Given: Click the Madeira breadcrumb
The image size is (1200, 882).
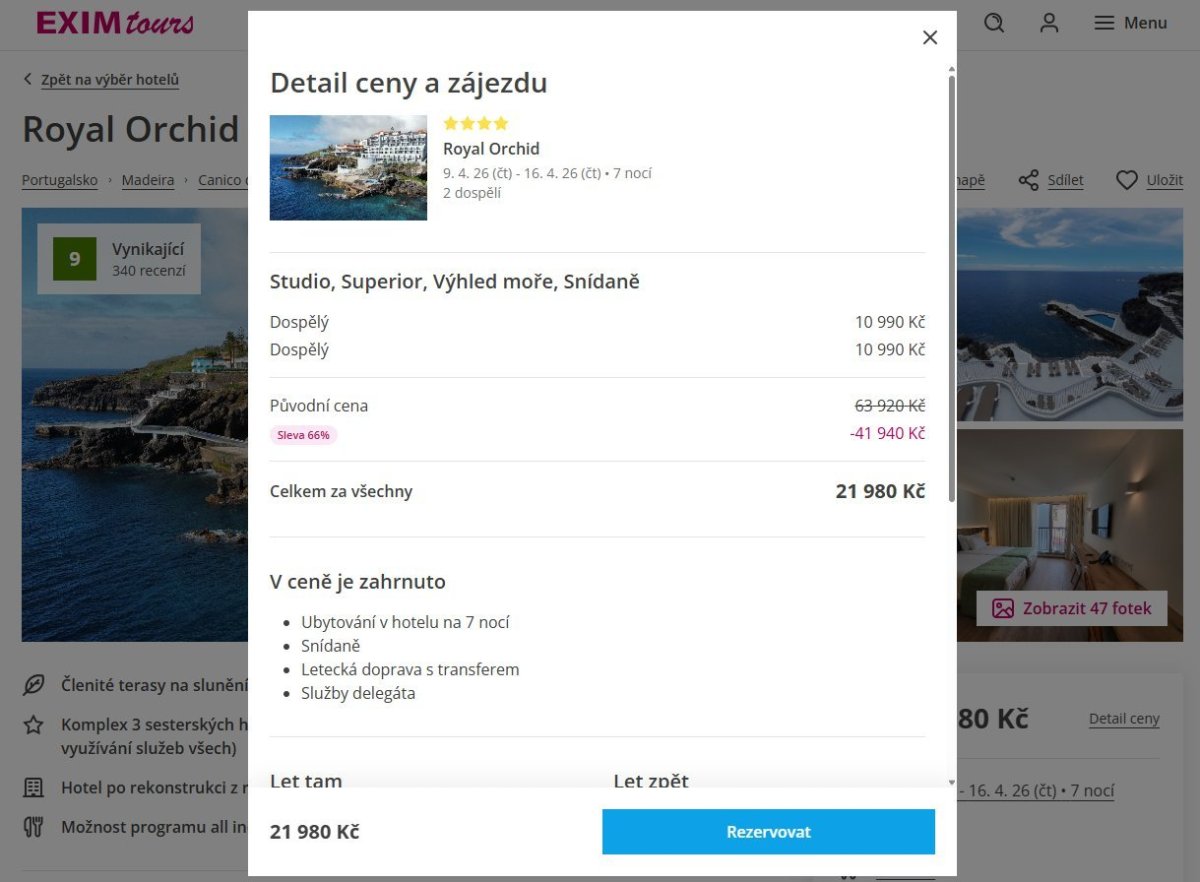Looking at the screenshot, I should (x=148, y=180).
